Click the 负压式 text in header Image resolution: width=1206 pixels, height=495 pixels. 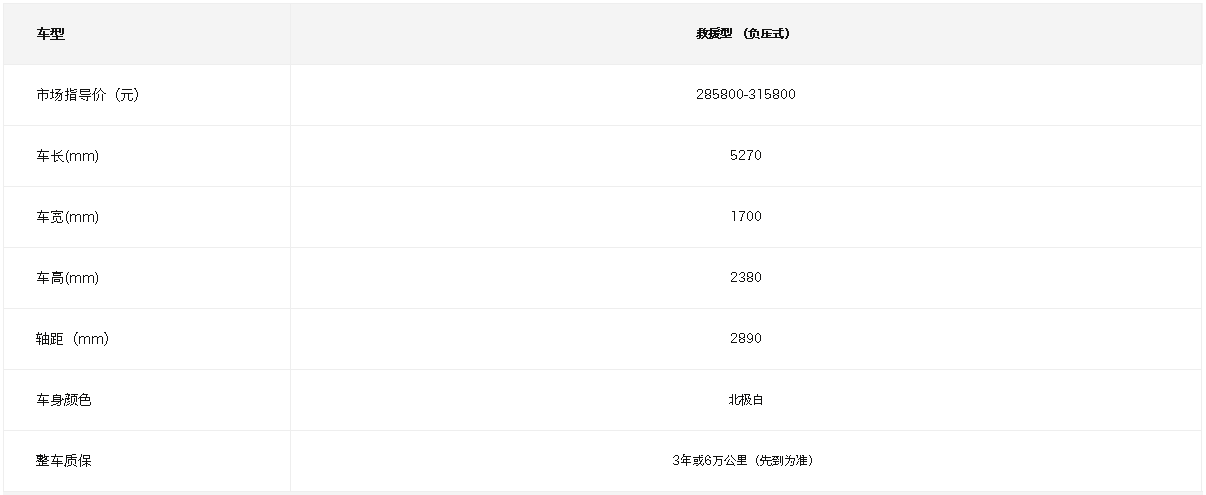coord(768,34)
